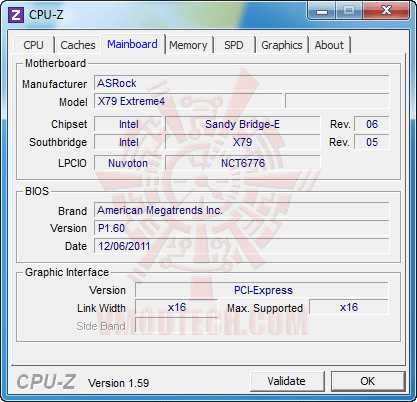Screen dimensions: 417x402
Task: Click the NCT6776 LPCIO value
Action: [242, 163]
